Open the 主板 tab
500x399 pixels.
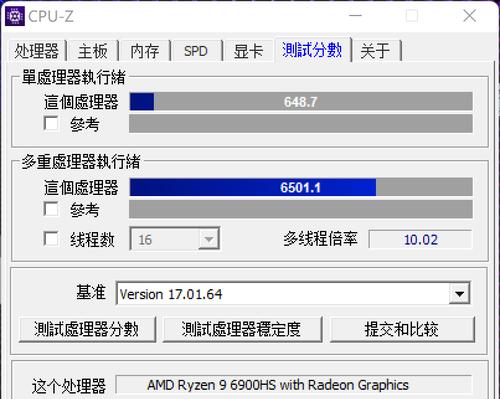pyautogui.click(x=93, y=51)
